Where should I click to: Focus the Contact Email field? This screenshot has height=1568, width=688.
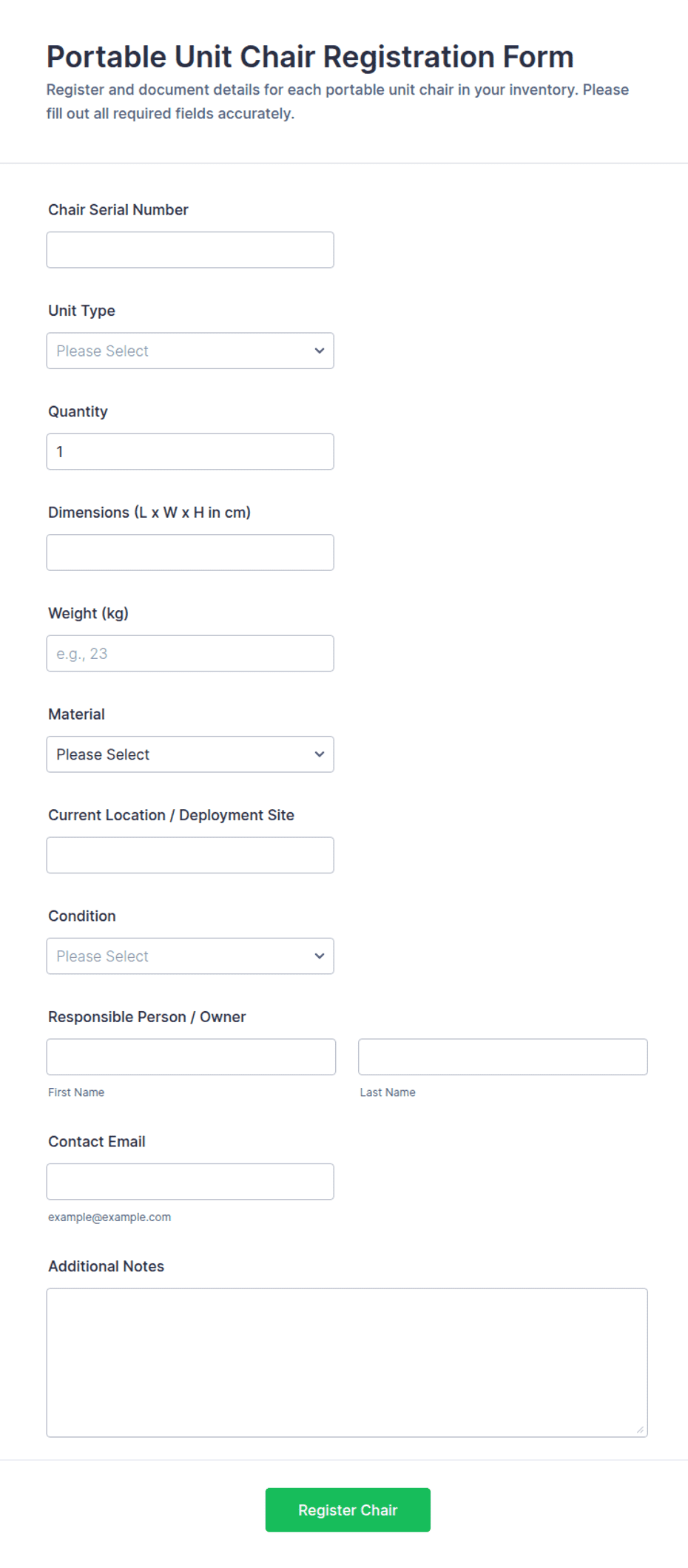[190, 1181]
